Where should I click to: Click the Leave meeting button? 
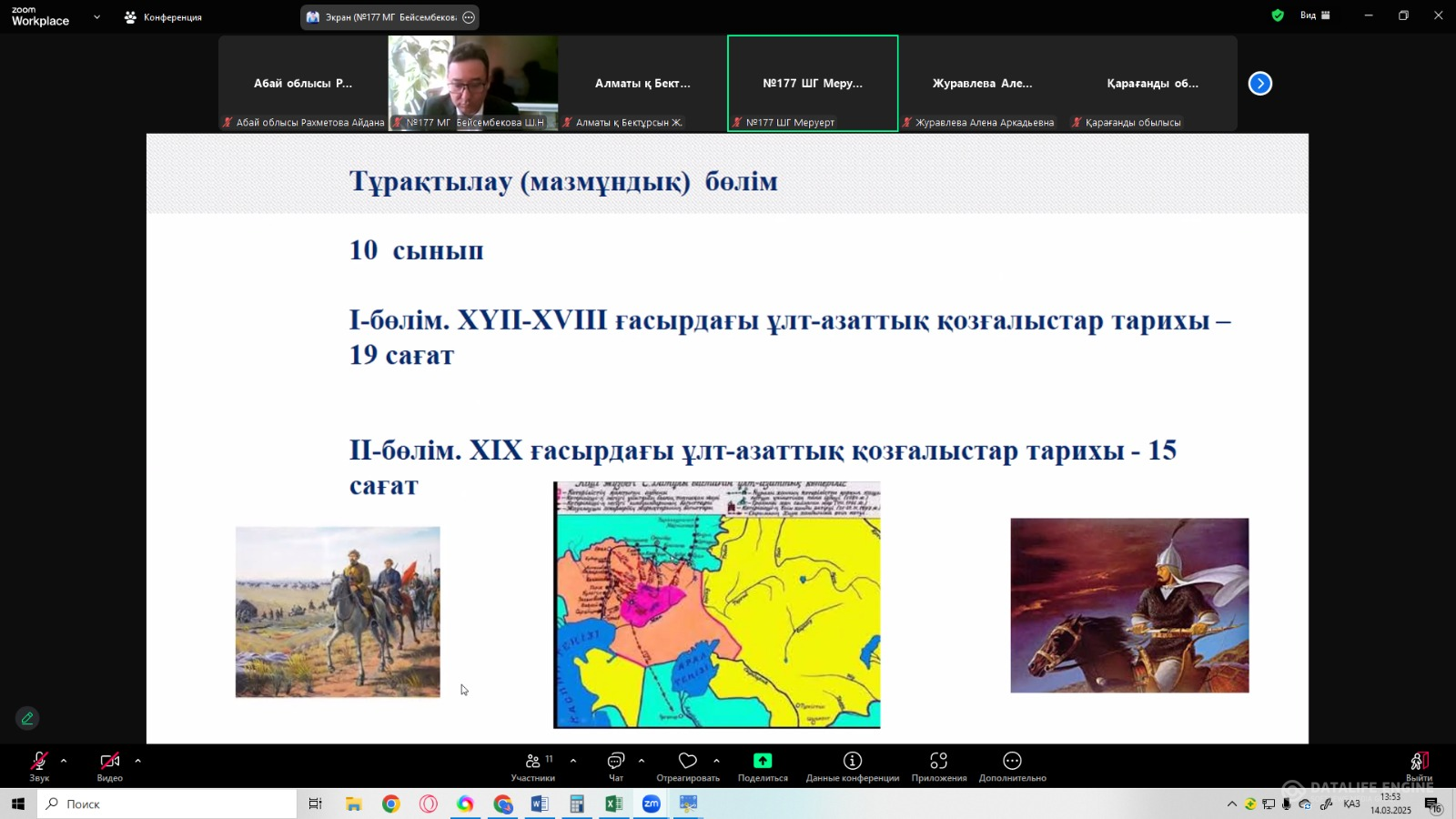pyautogui.click(x=1419, y=763)
